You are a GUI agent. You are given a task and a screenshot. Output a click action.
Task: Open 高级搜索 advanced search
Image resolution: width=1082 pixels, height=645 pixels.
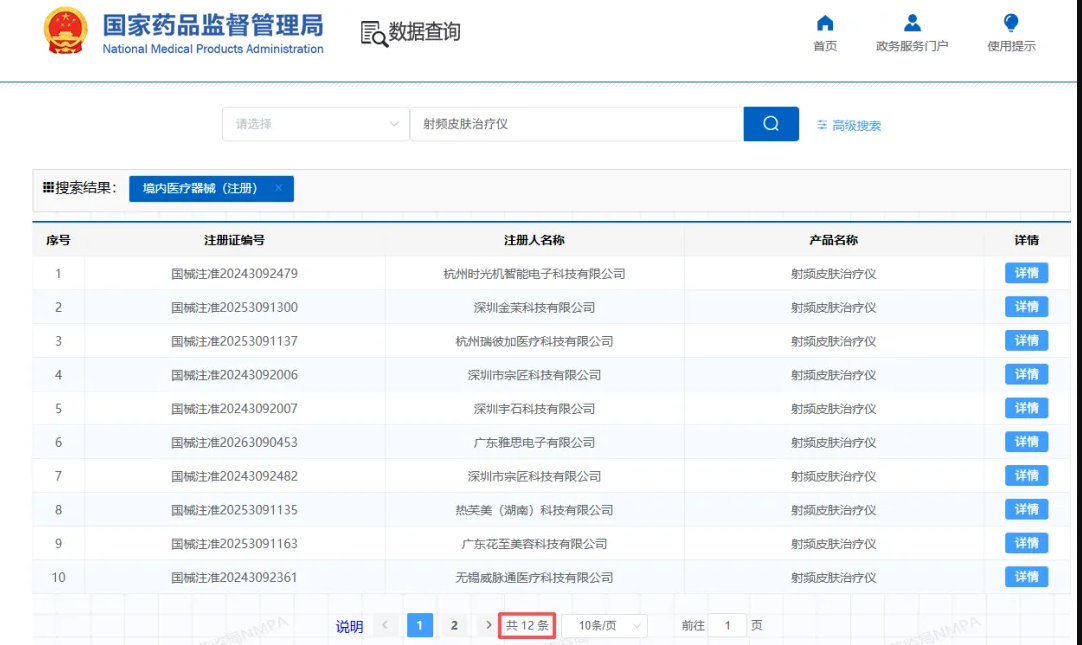pos(849,126)
